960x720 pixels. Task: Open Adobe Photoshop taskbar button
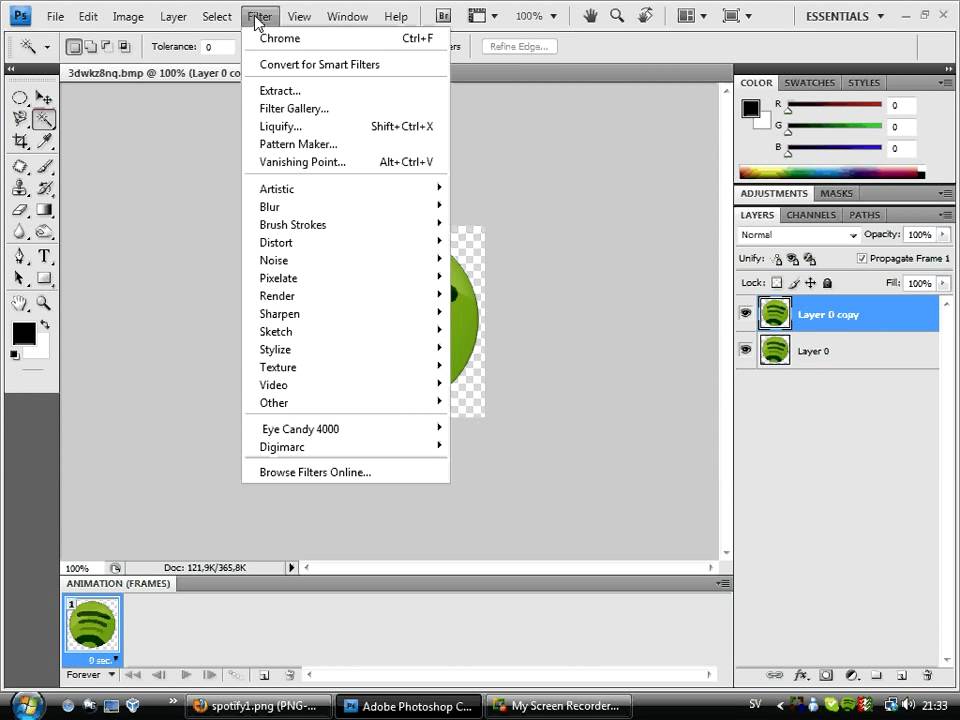[409, 706]
